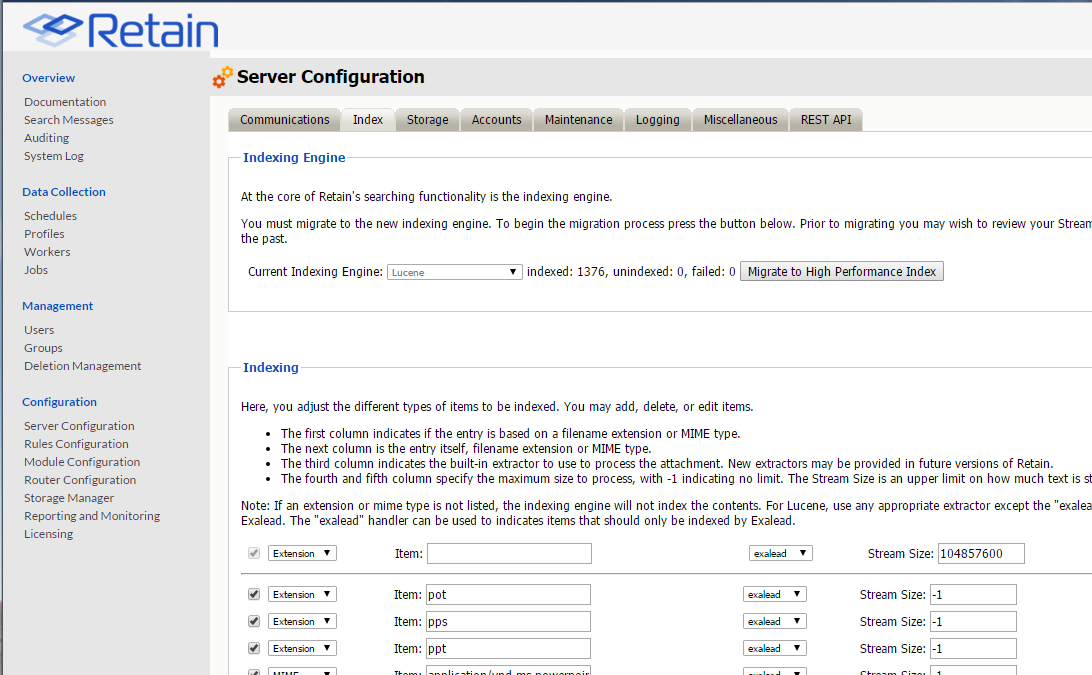1092x675 pixels.
Task: Open the Auditing page
Action: coord(47,138)
